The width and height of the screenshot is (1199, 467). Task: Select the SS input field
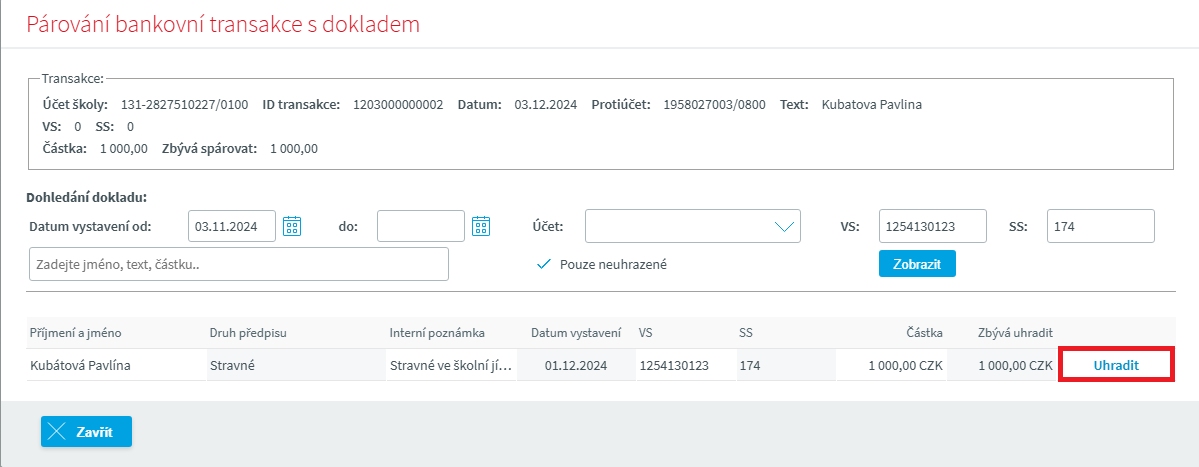coord(1100,226)
